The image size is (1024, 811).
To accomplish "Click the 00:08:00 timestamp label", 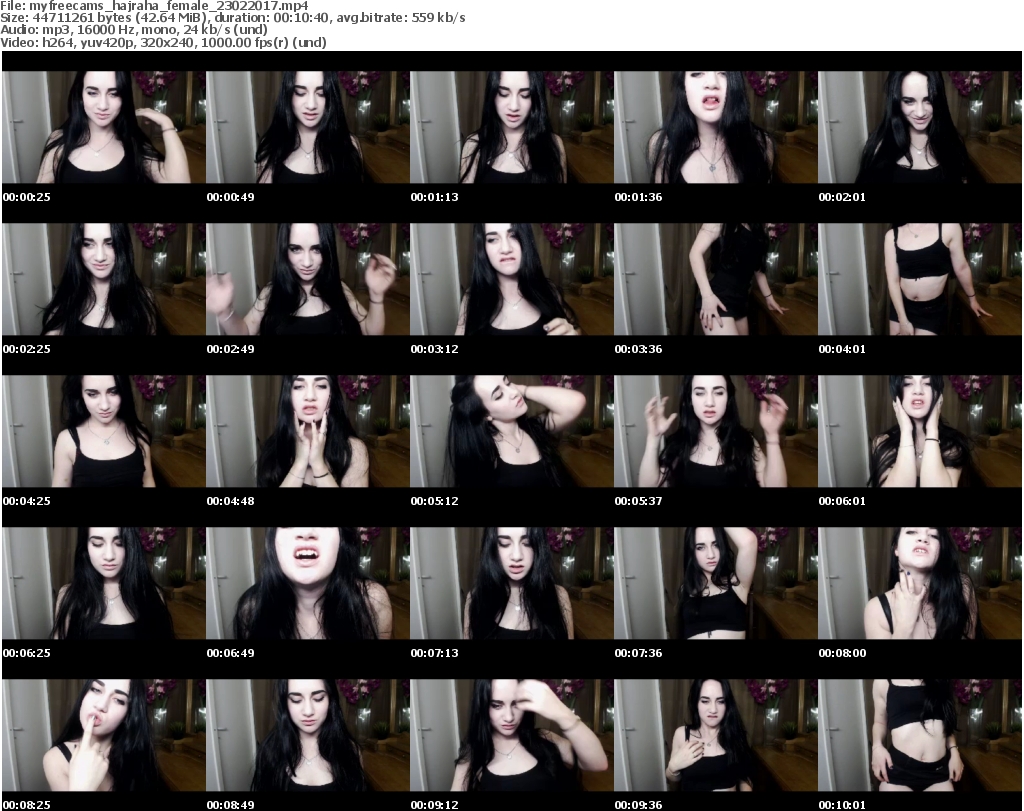I will (x=842, y=653).
